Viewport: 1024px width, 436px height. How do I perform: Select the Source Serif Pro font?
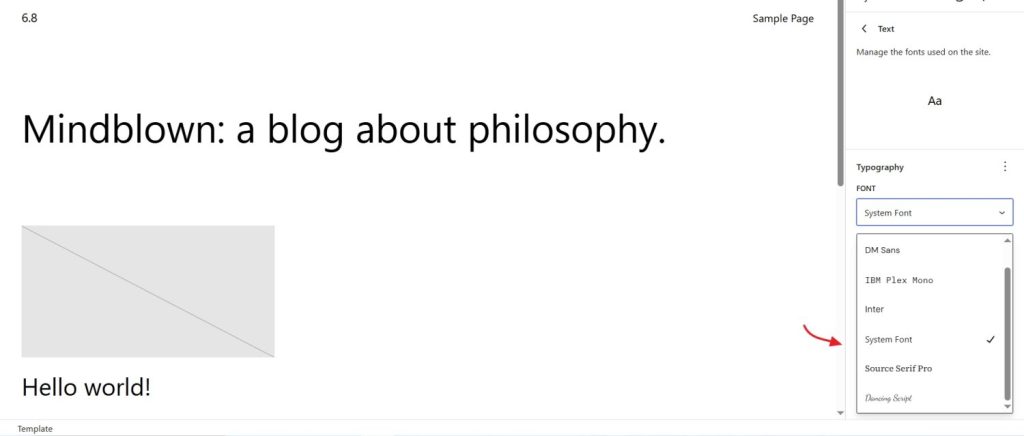[x=898, y=369]
